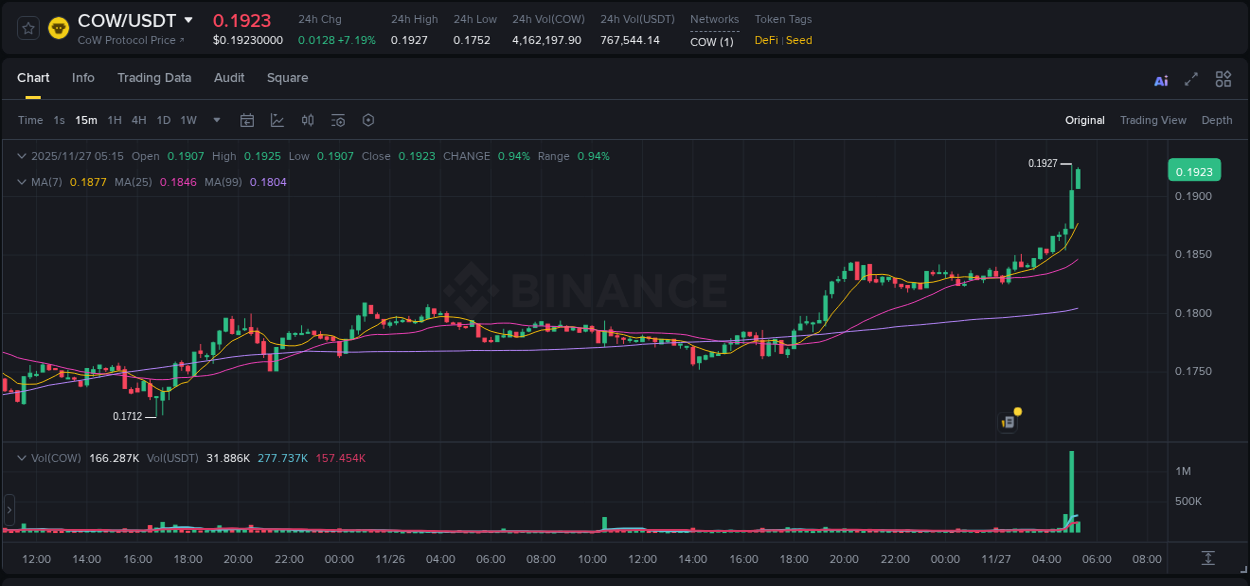This screenshot has height=586, width=1250.
Task: Open the Audit tab
Action: coord(229,77)
